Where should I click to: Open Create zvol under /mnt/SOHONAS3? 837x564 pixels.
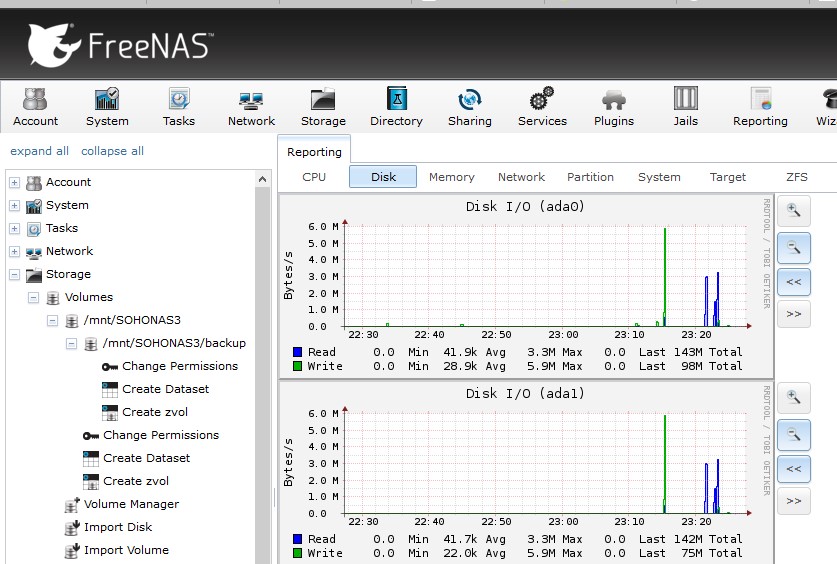136,481
